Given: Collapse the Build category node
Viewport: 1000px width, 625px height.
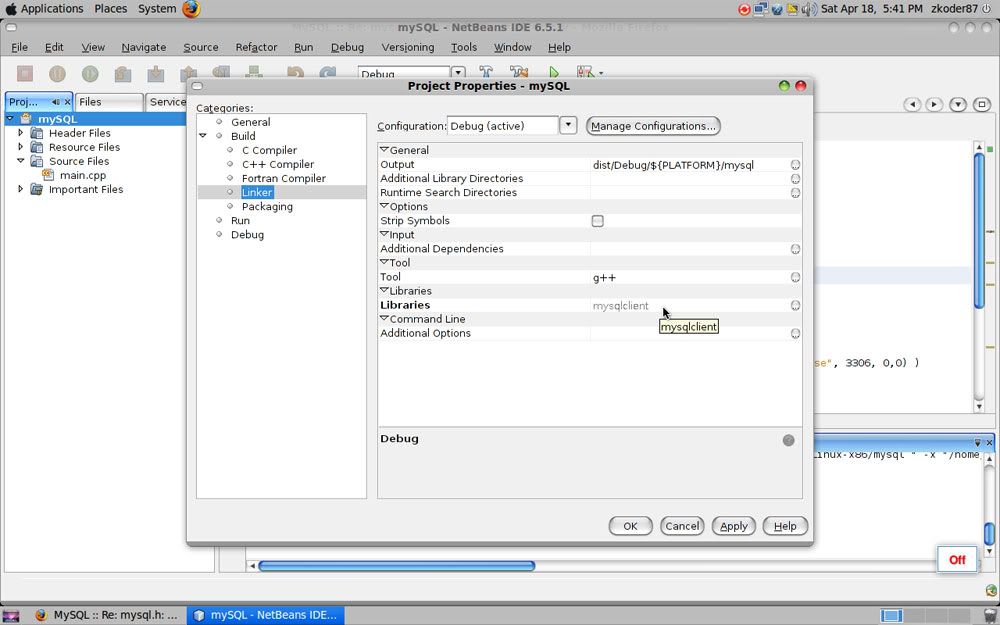Looking at the screenshot, I should click(203, 136).
